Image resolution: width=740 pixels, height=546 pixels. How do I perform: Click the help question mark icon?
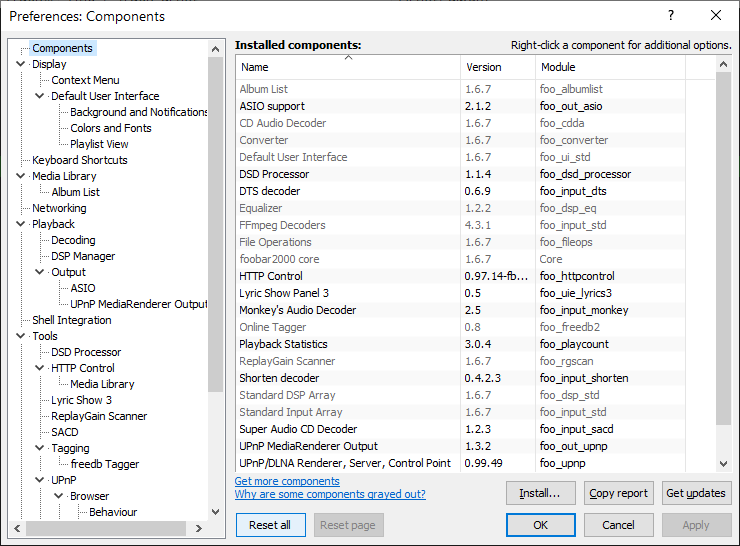671,16
